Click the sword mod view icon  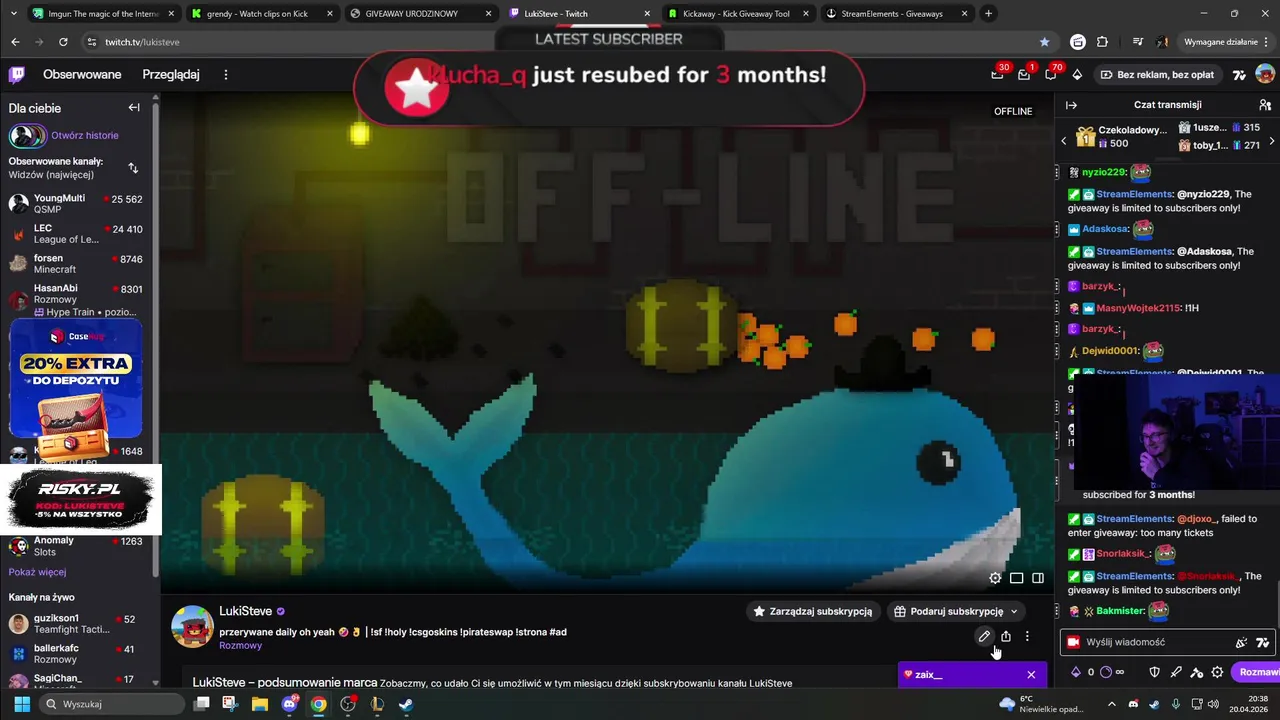(x=1176, y=673)
